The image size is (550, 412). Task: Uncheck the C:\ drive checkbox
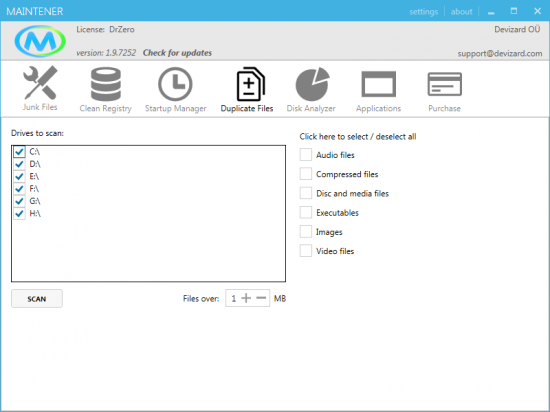19,152
